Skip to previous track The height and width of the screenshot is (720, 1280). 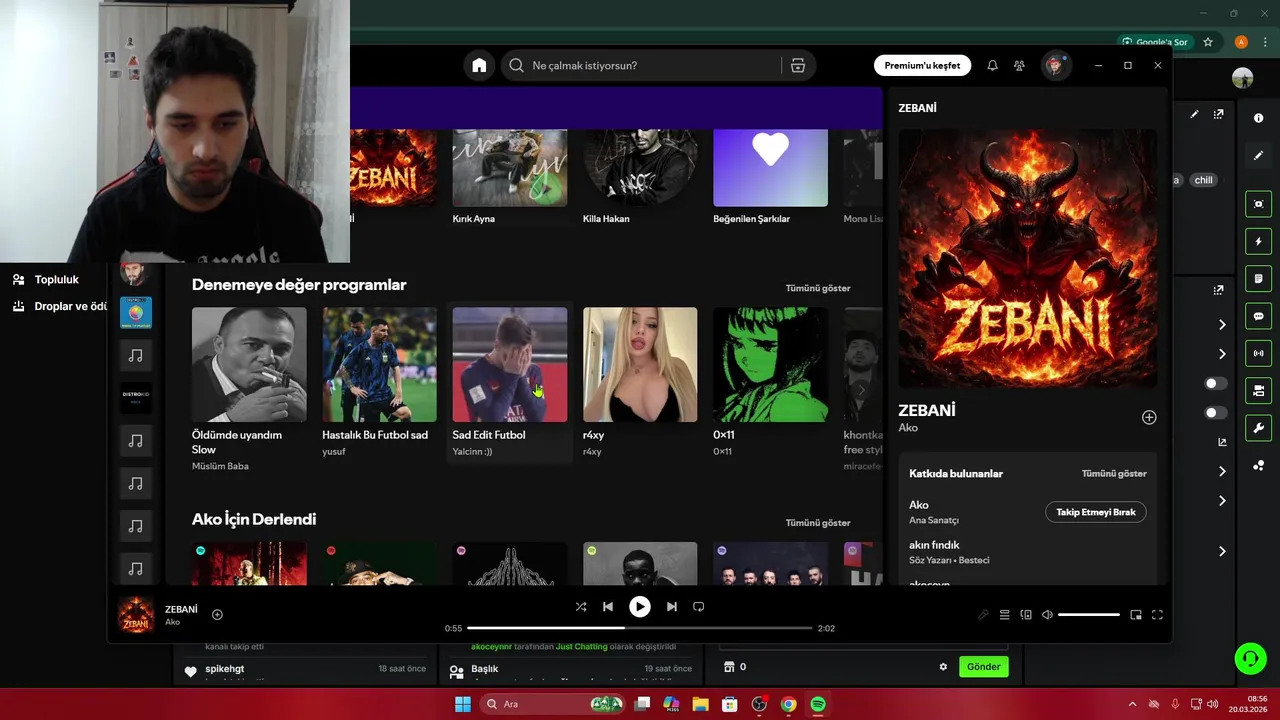coord(608,606)
